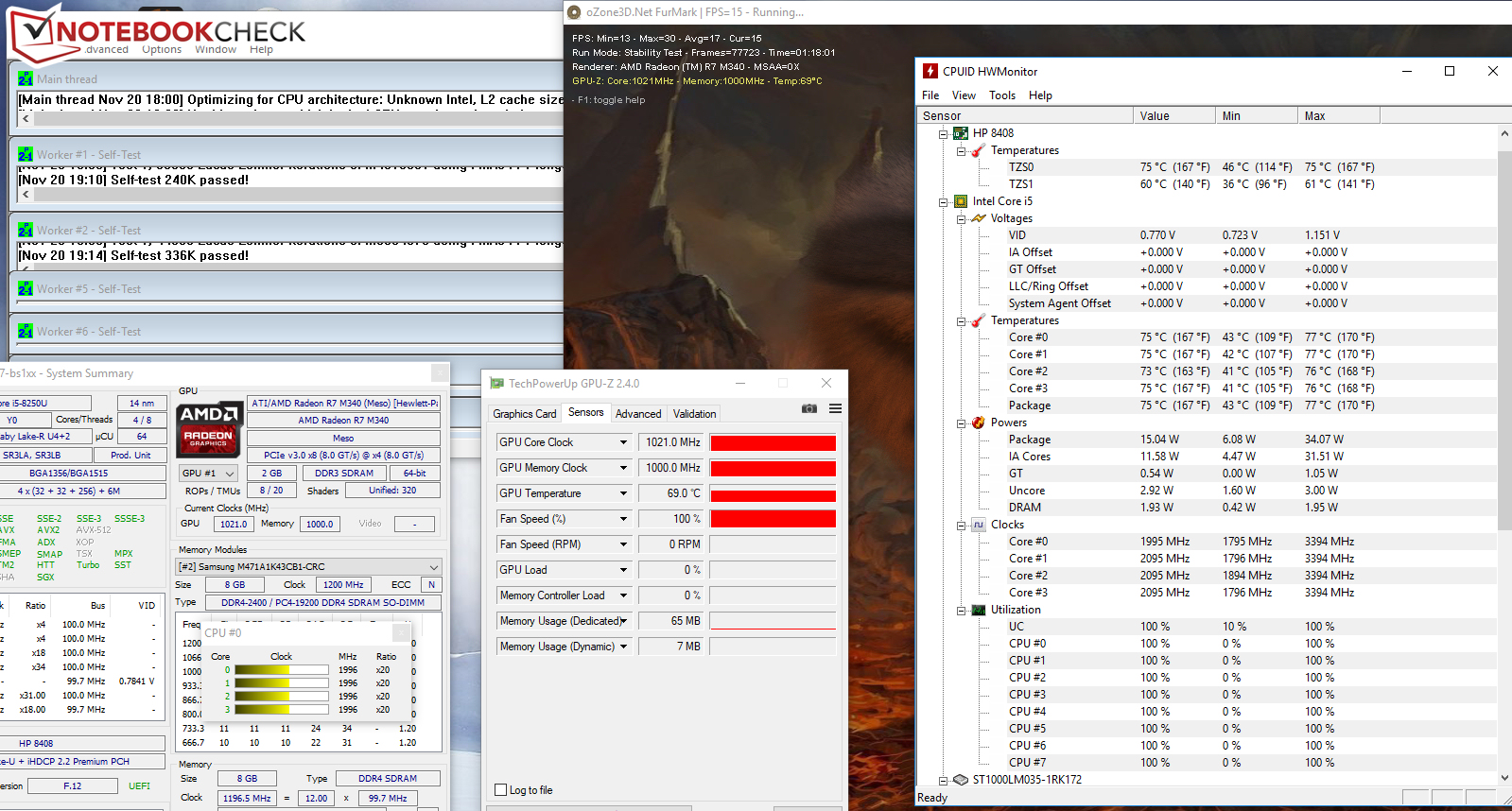Click HWMonitor vertical scrollbar down arrow

coord(1504,778)
